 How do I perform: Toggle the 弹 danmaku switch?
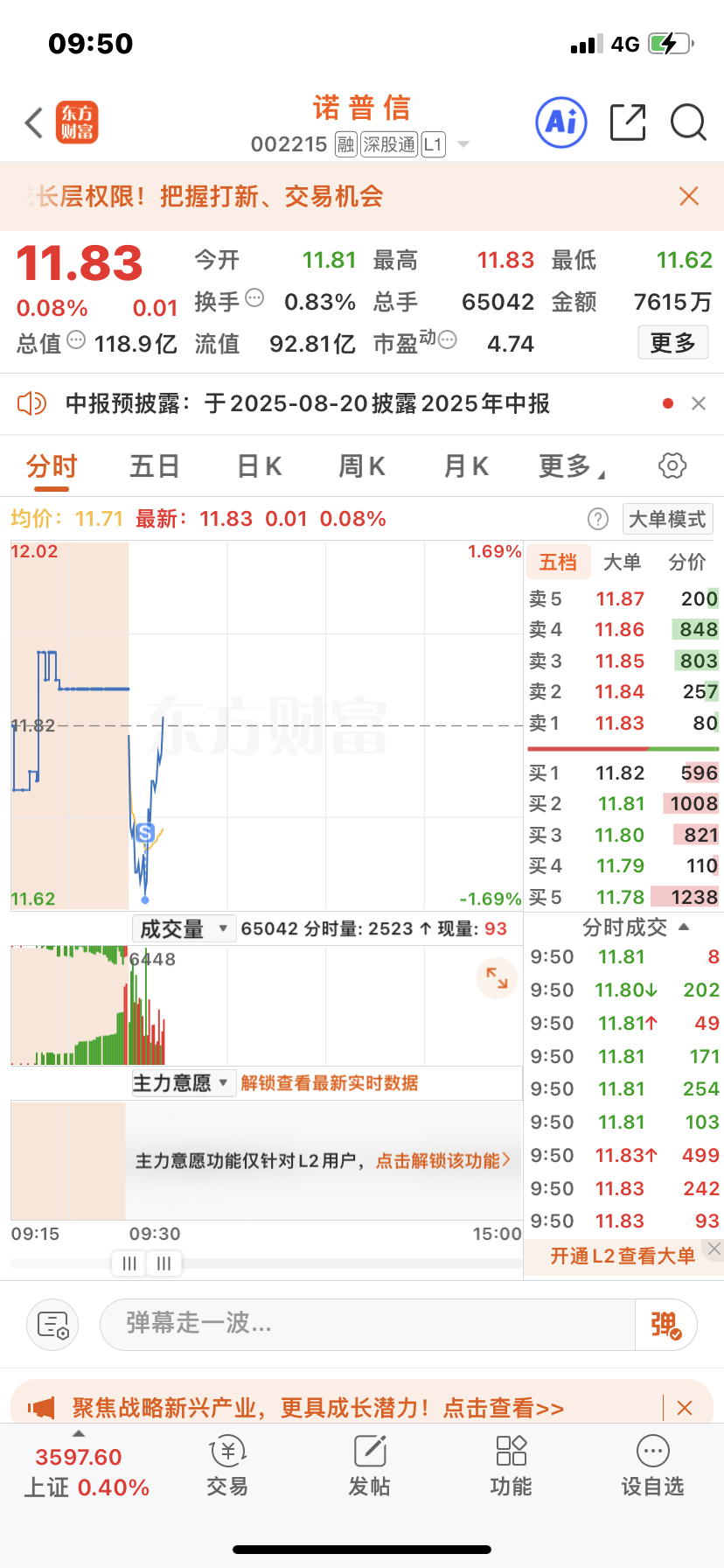point(665,1325)
